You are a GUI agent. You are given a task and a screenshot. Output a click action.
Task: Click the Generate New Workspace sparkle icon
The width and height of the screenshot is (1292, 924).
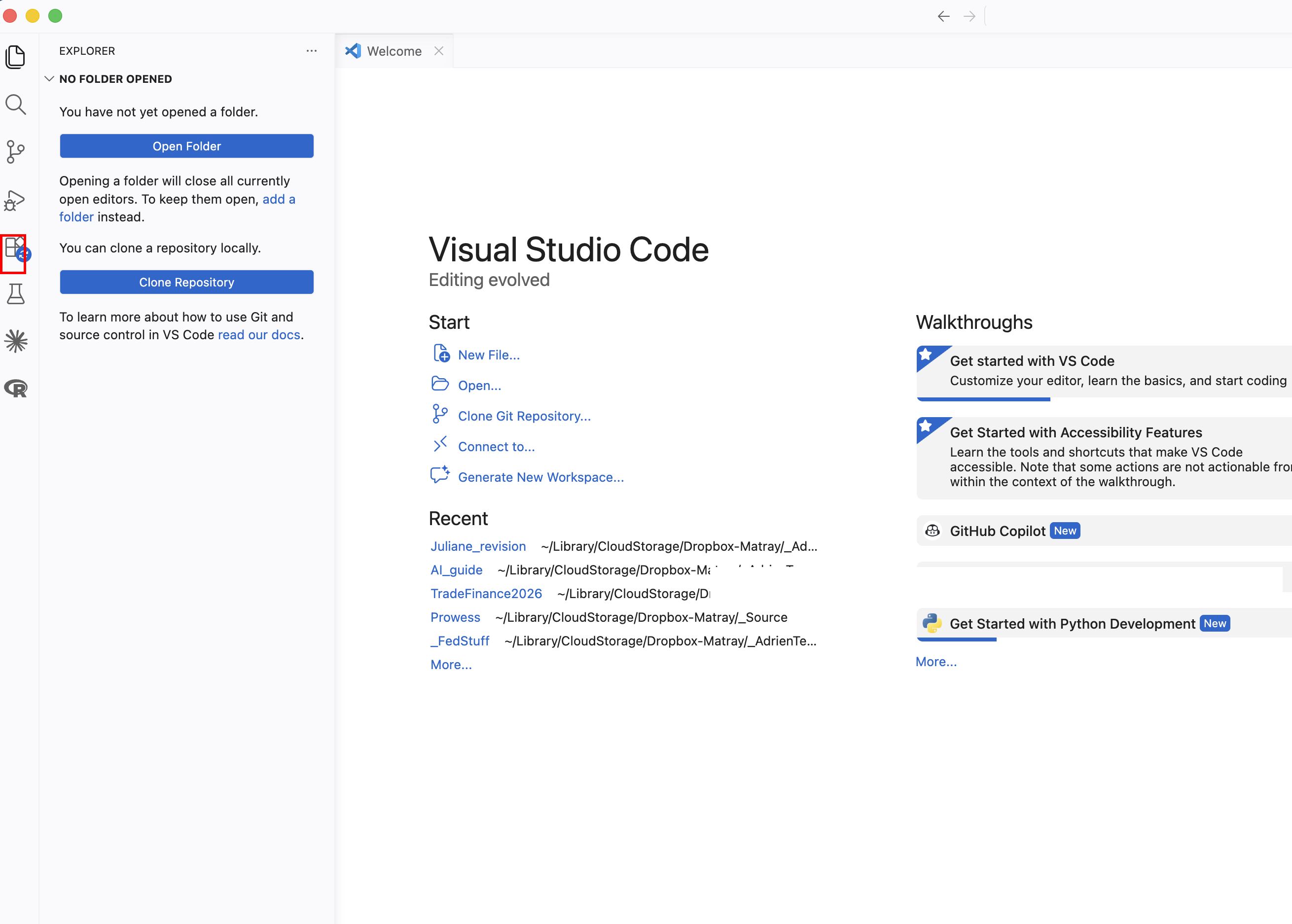(440, 474)
